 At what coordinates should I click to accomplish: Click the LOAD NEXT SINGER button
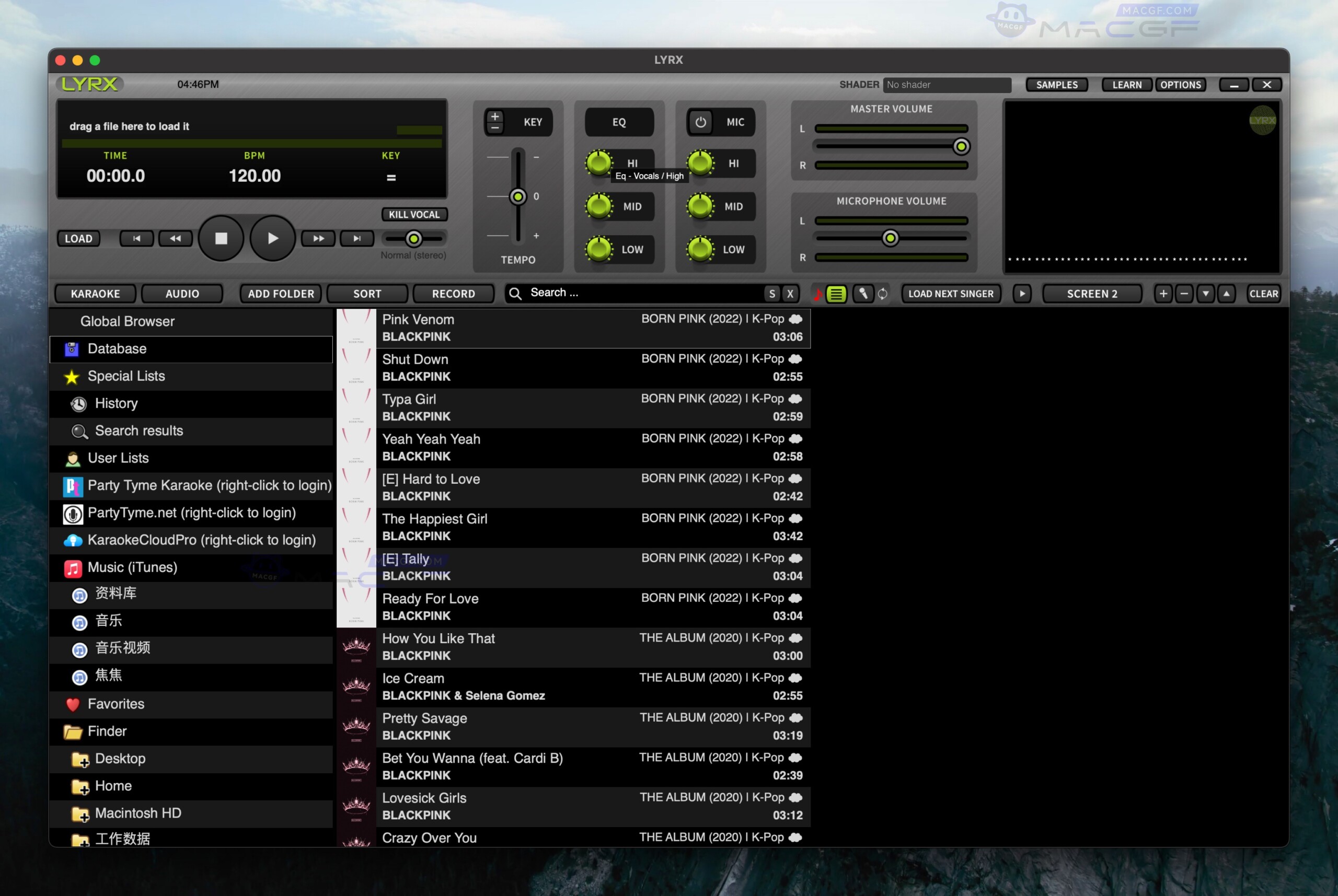(951, 294)
